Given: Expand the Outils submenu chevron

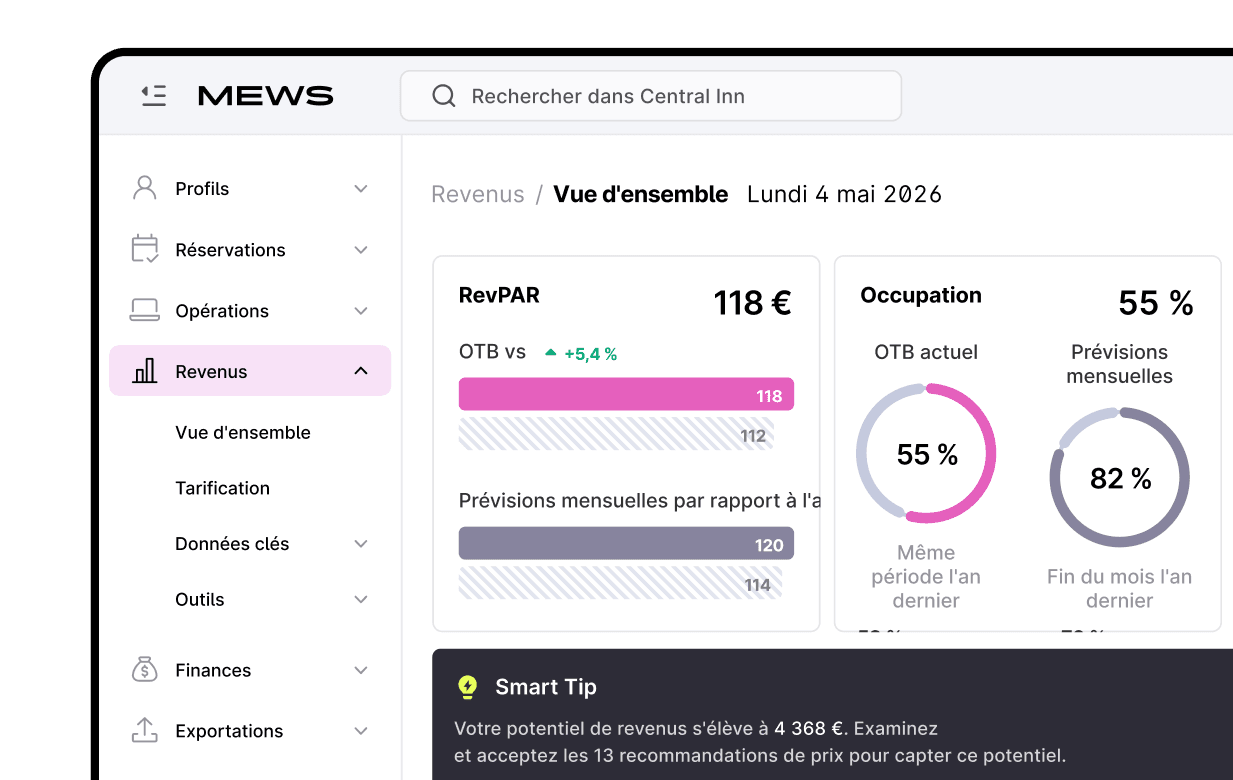Looking at the screenshot, I should pos(361,600).
